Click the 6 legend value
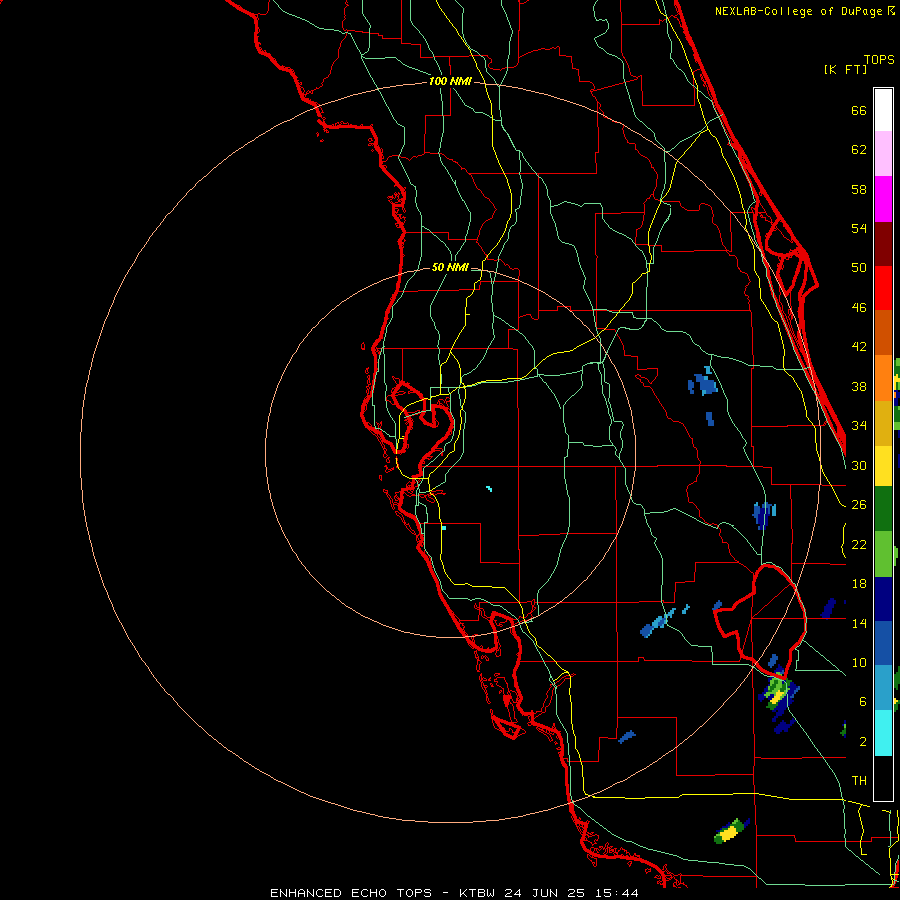The image size is (900, 900). (x=863, y=702)
